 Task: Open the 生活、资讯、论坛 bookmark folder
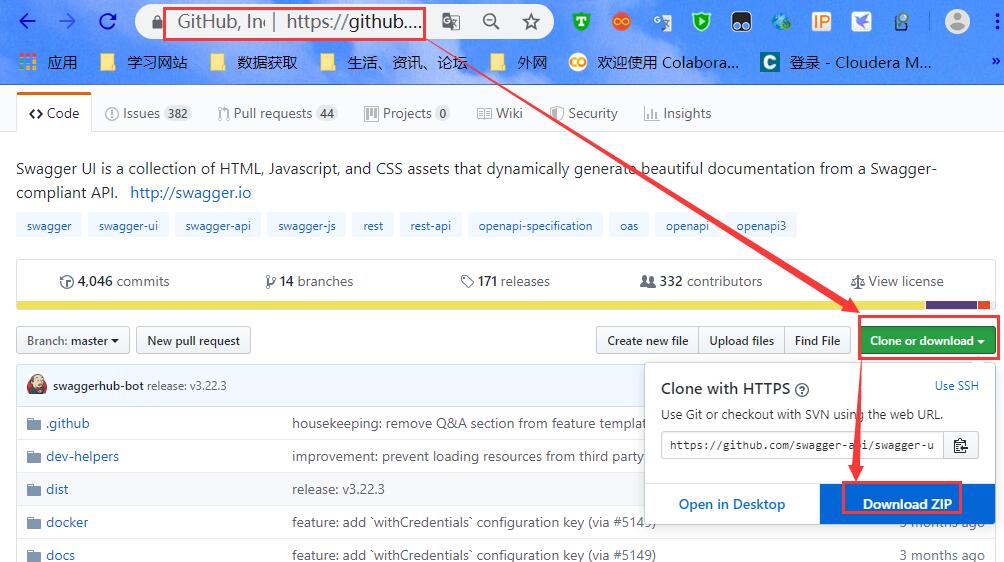(394, 62)
